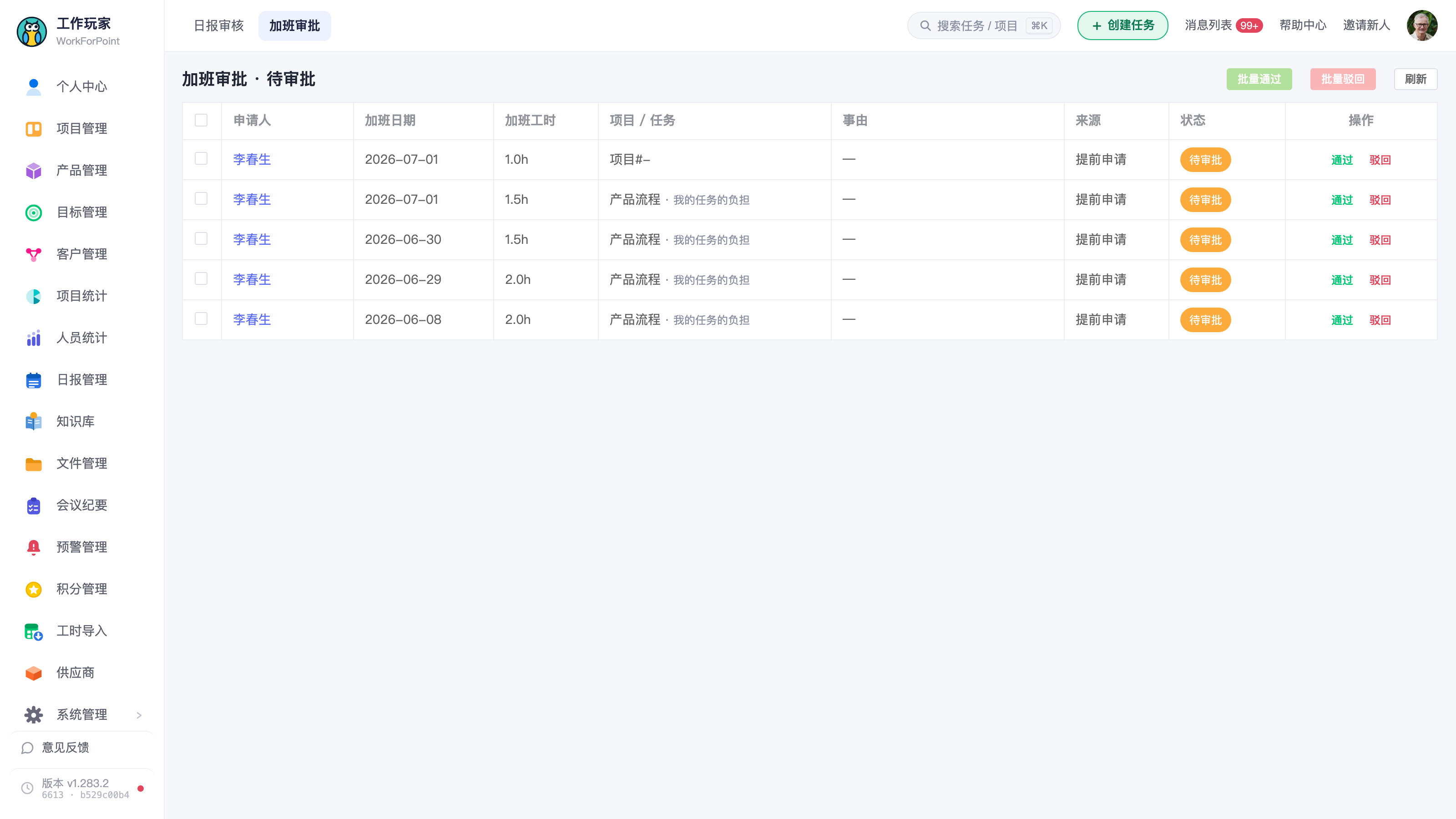Click the 版本 v1.283.2 version entry
This screenshot has width=1456, height=819.
[x=82, y=789]
